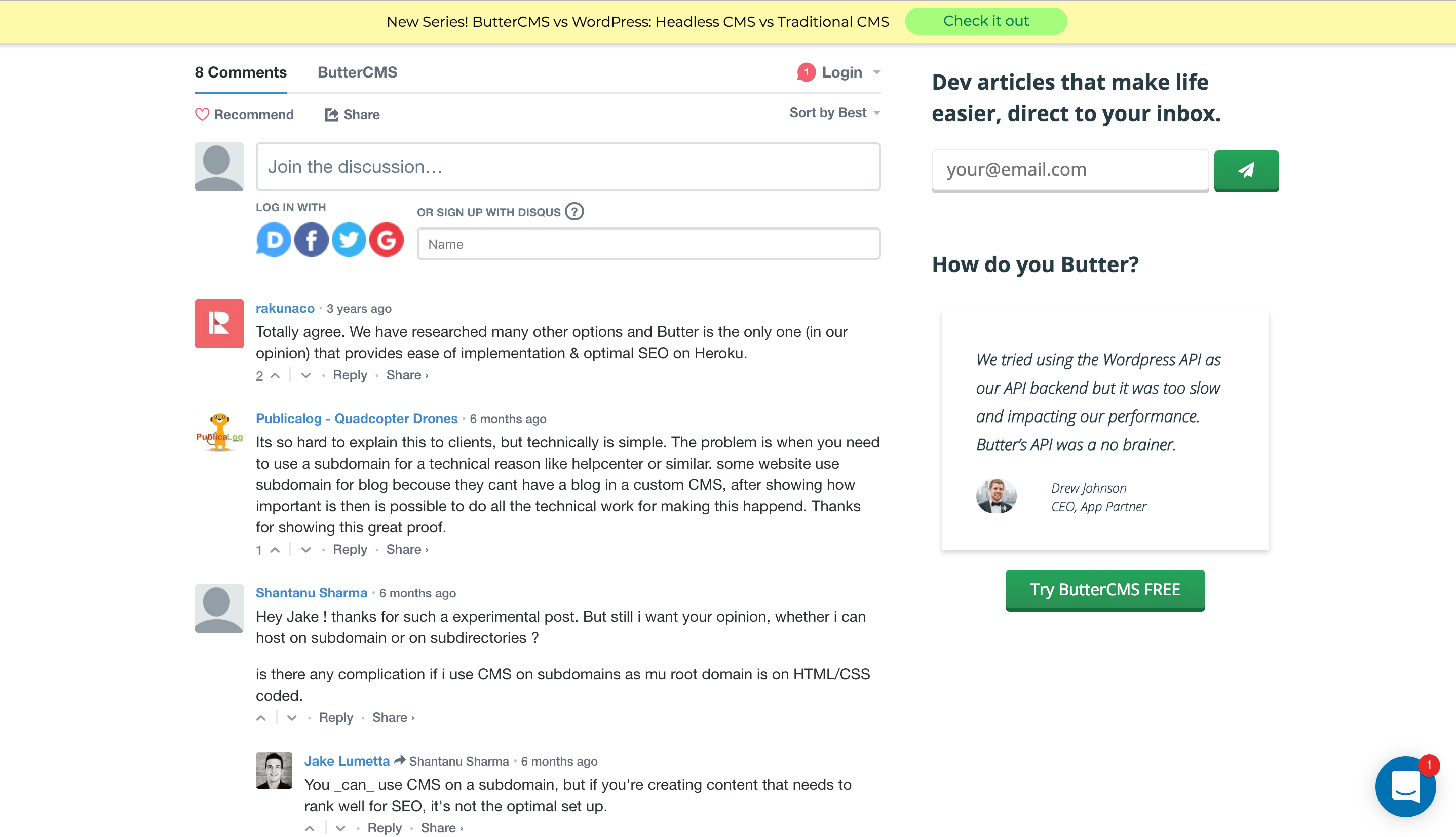The height and width of the screenshot is (837, 1456).
Task: Log in with the Facebook icon
Action: click(311, 240)
